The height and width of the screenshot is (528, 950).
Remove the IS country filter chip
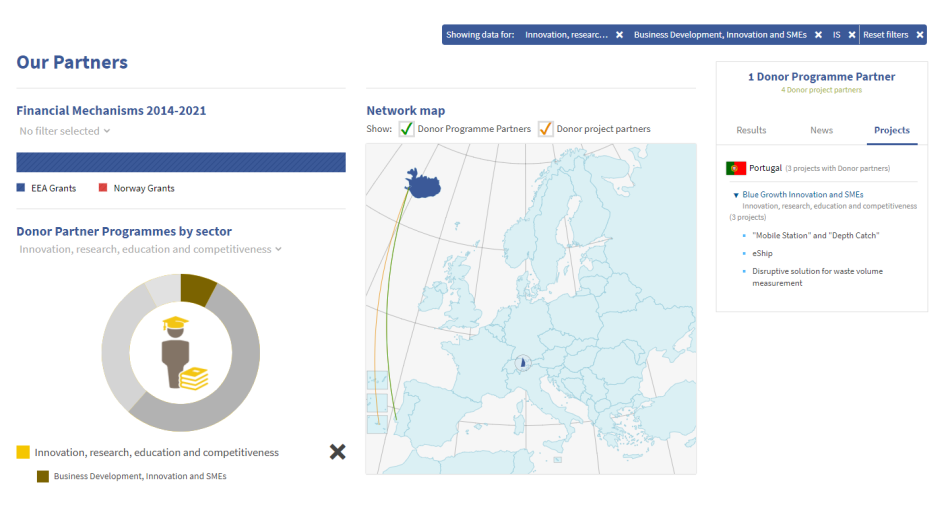[852, 35]
